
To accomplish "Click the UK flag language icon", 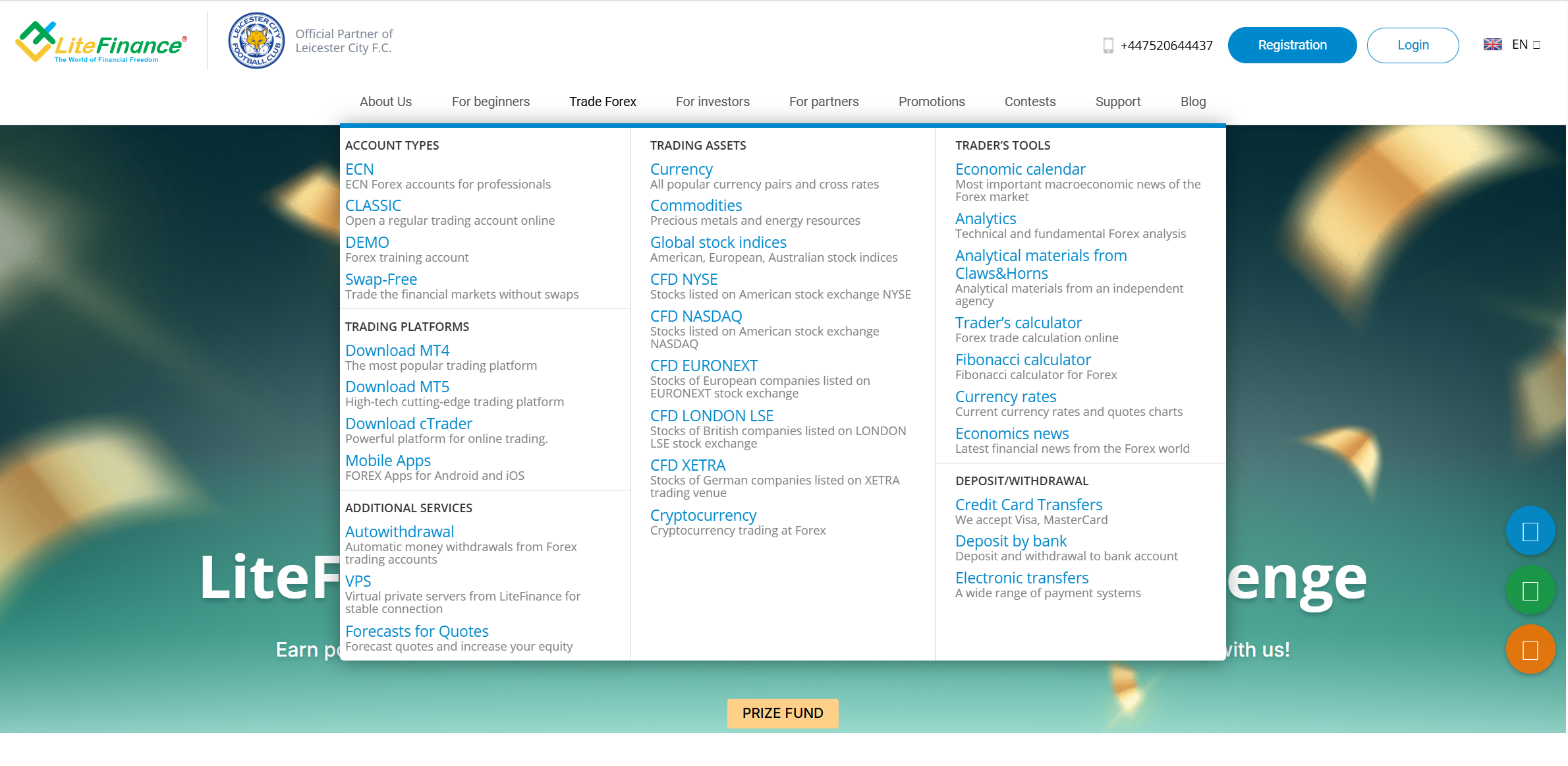I will (1492, 44).
